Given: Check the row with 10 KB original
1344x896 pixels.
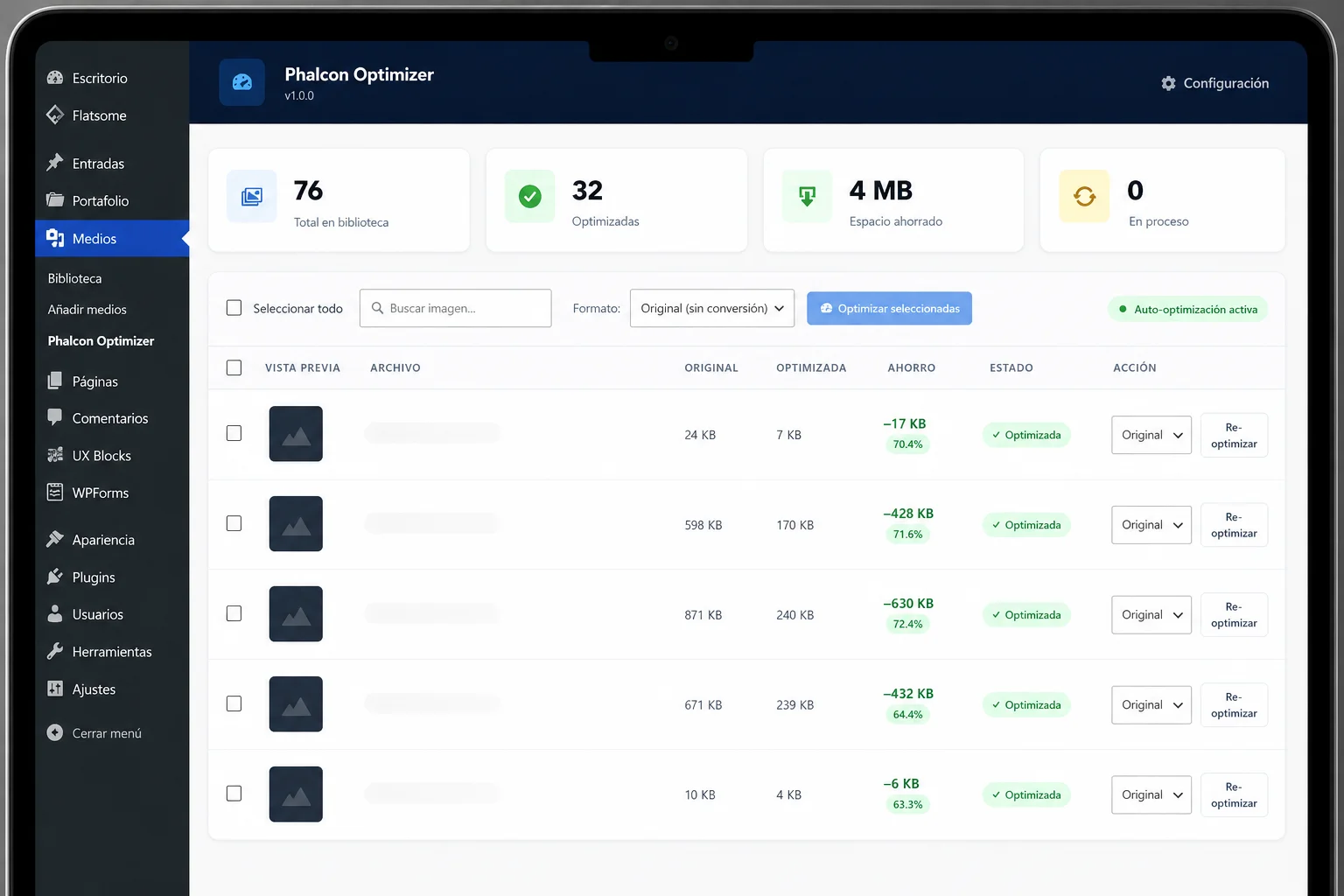Looking at the screenshot, I should pyautogui.click(x=234, y=794).
